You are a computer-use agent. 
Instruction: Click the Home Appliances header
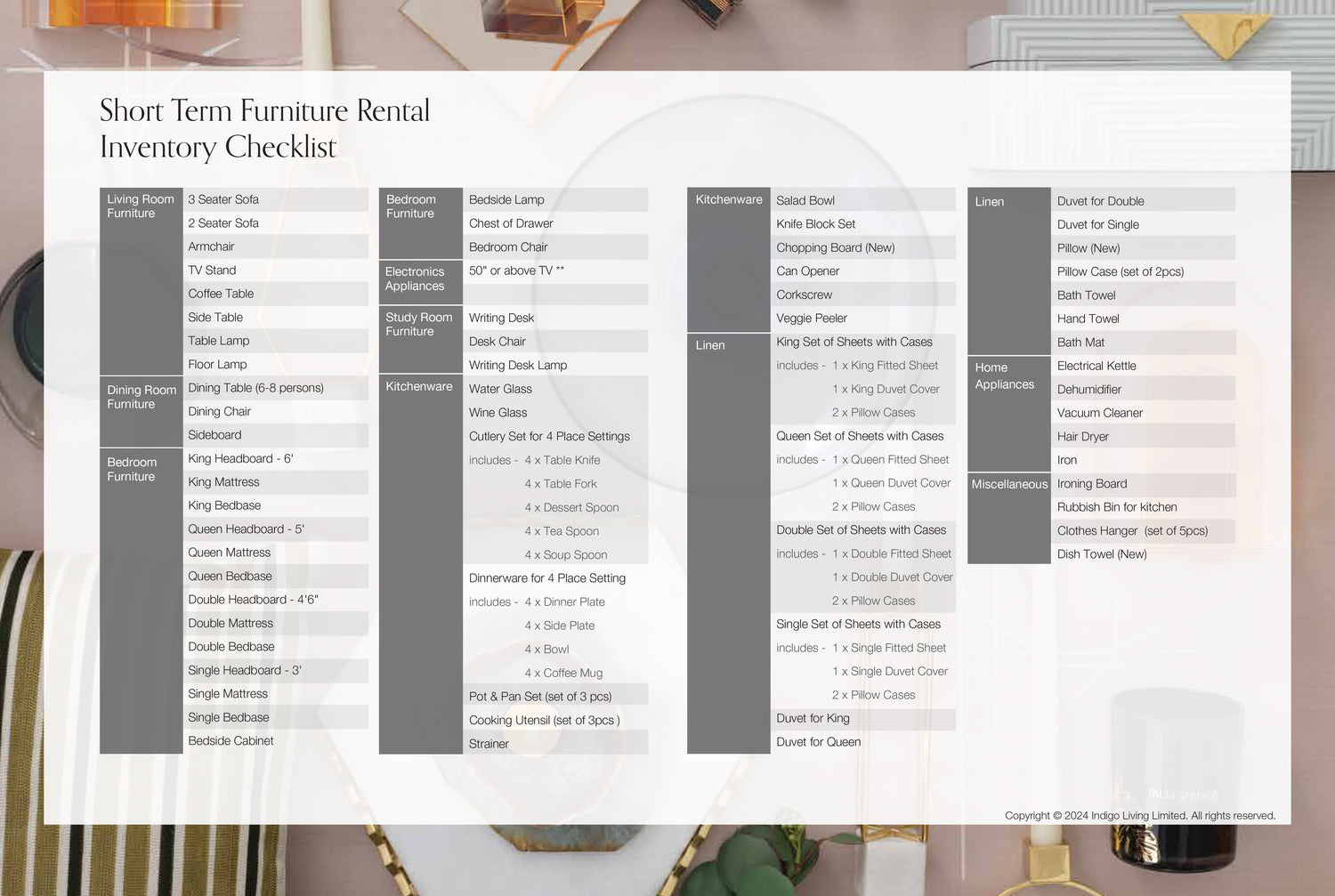(1004, 375)
